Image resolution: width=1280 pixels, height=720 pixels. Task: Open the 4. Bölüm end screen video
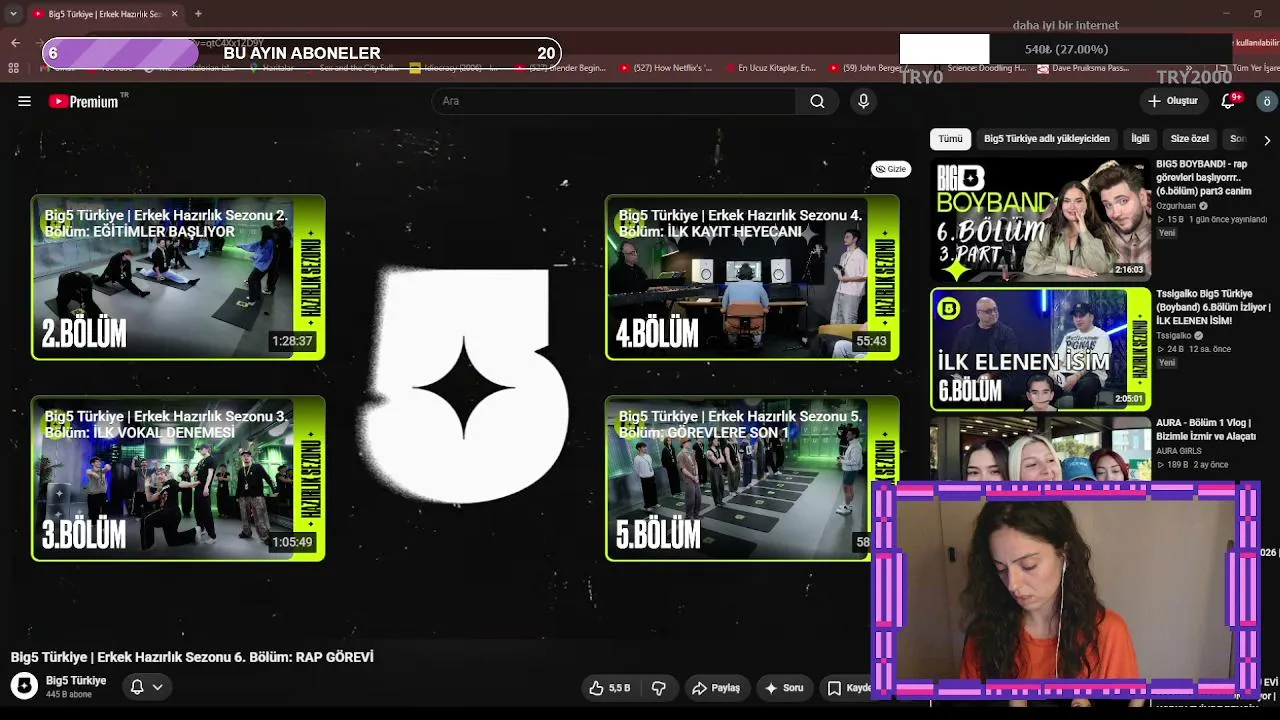point(752,277)
